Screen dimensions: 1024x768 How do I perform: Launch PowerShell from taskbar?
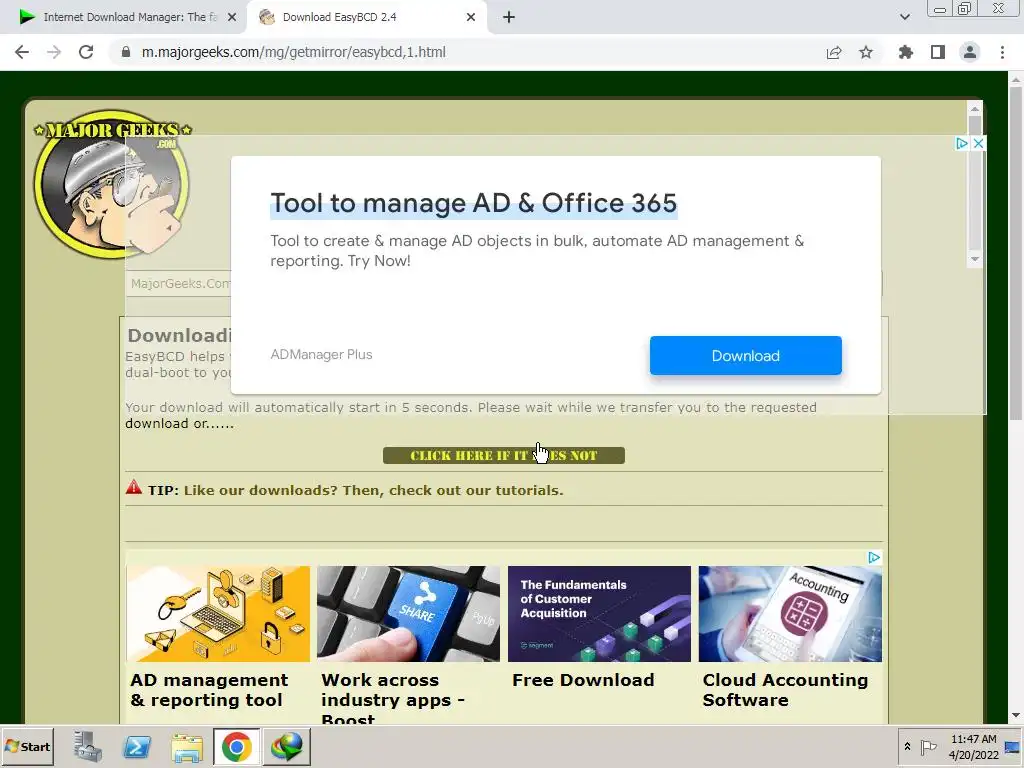[137, 746]
